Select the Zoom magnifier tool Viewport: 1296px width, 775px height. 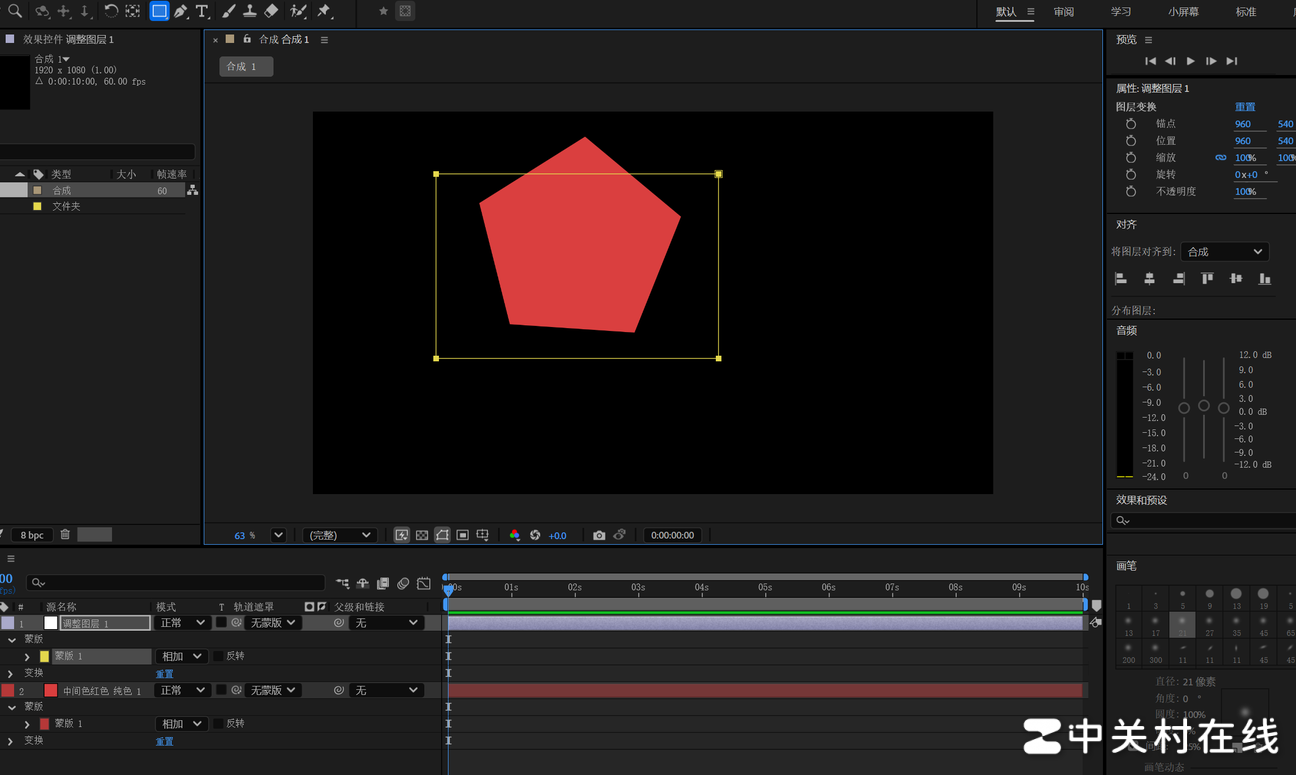coord(15,12)
